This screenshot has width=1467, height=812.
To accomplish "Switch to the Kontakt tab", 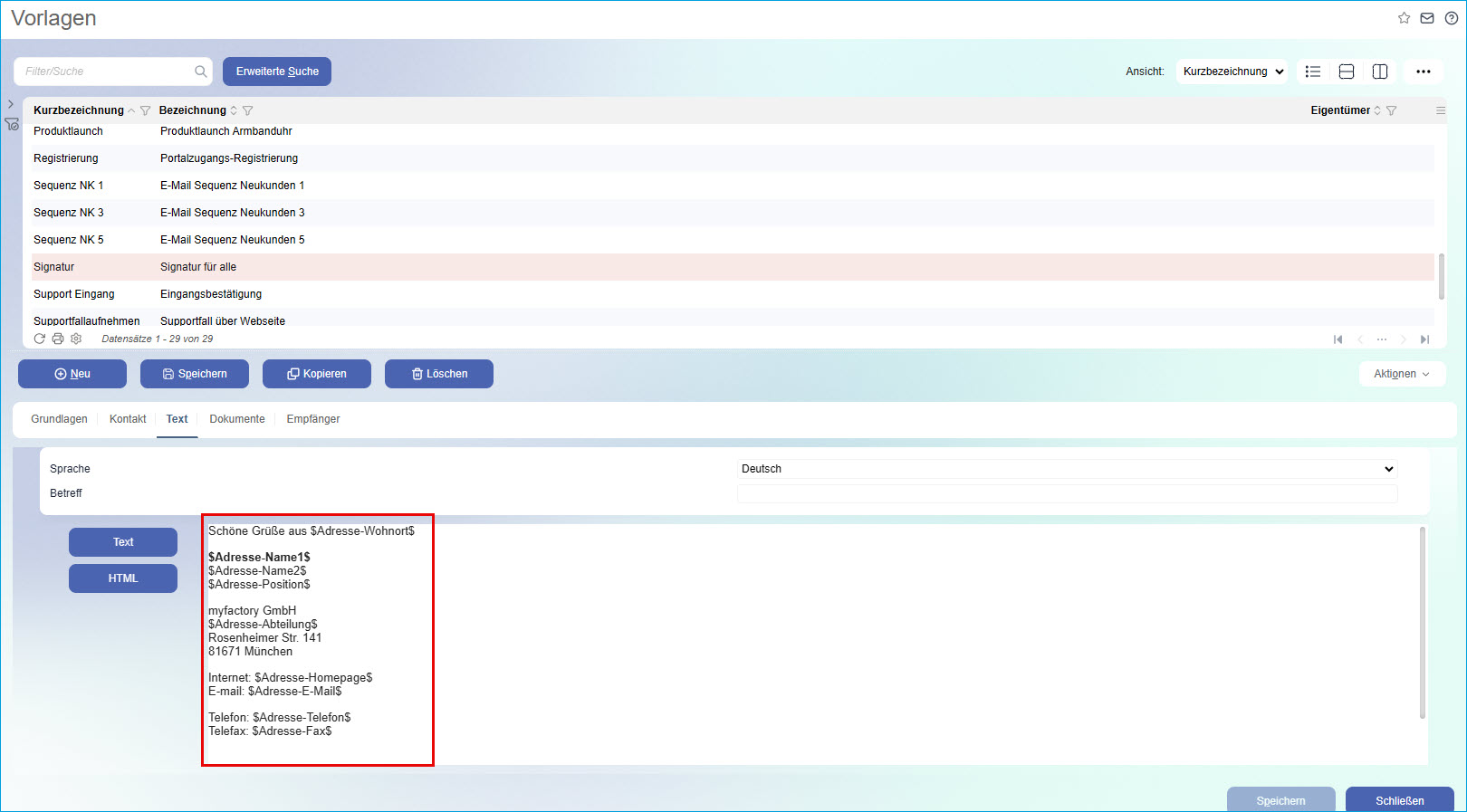I will click(x=128, y=419).
